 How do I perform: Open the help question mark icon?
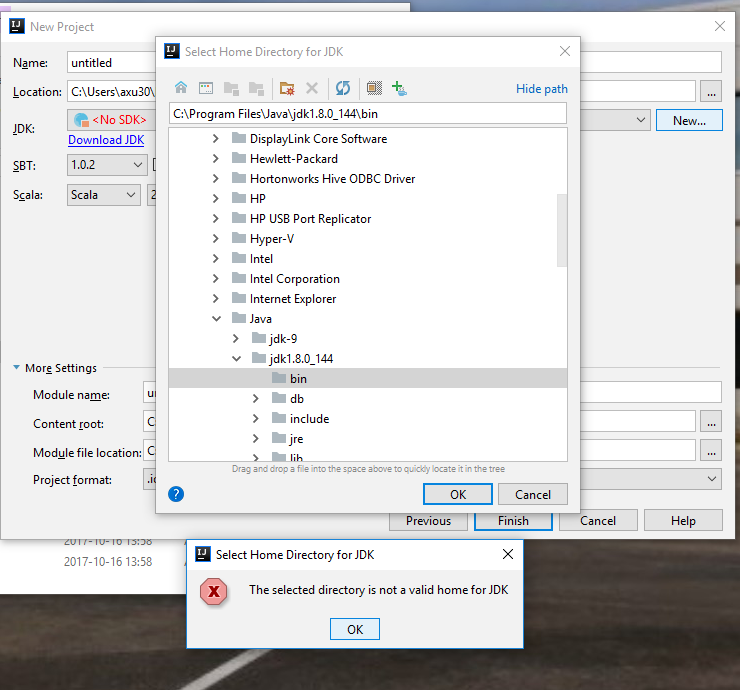(176, 494)
